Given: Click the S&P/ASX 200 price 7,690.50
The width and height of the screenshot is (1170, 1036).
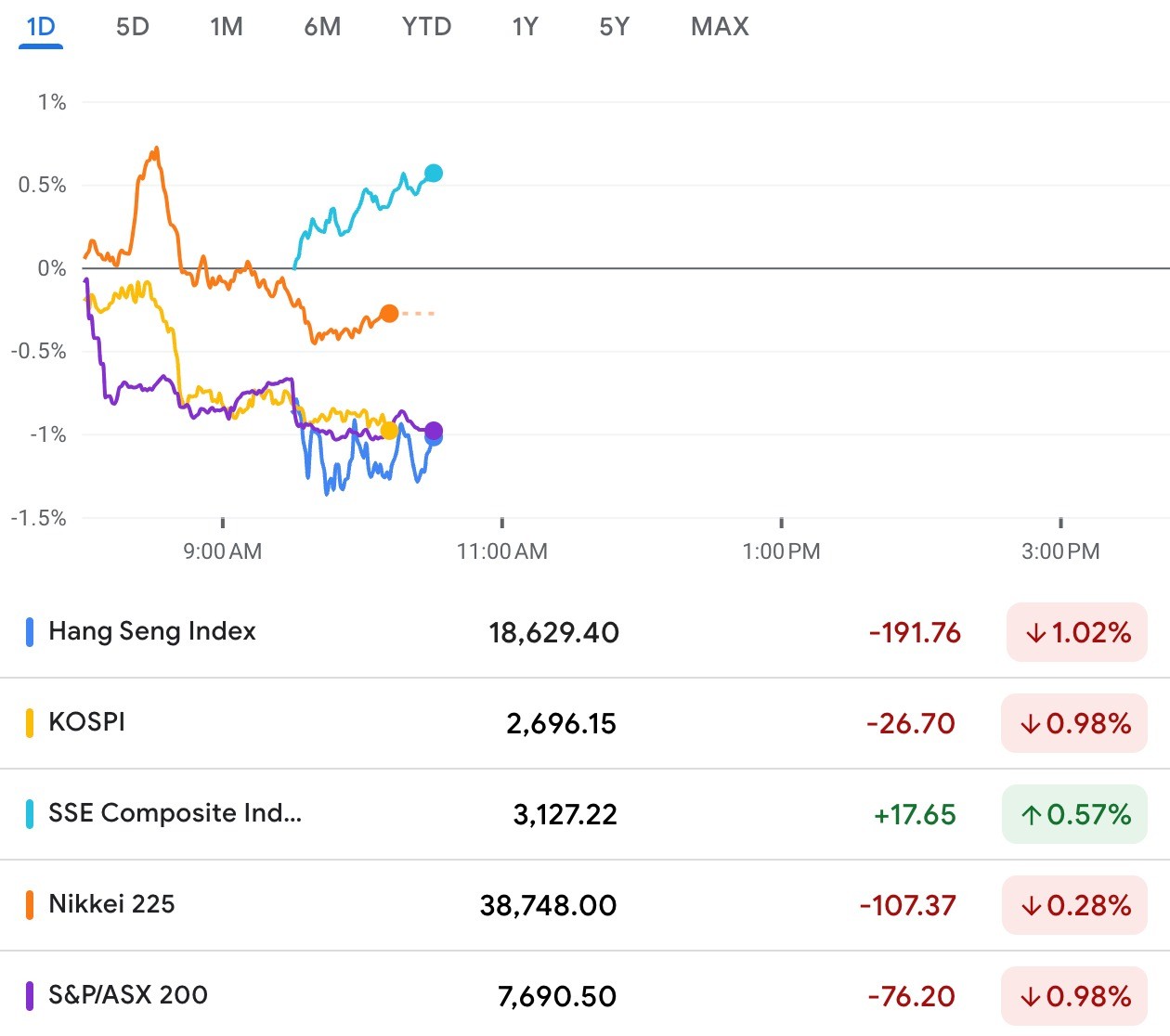Looking at the screenshot, I should pyautogui.click(x=557, y=997).
